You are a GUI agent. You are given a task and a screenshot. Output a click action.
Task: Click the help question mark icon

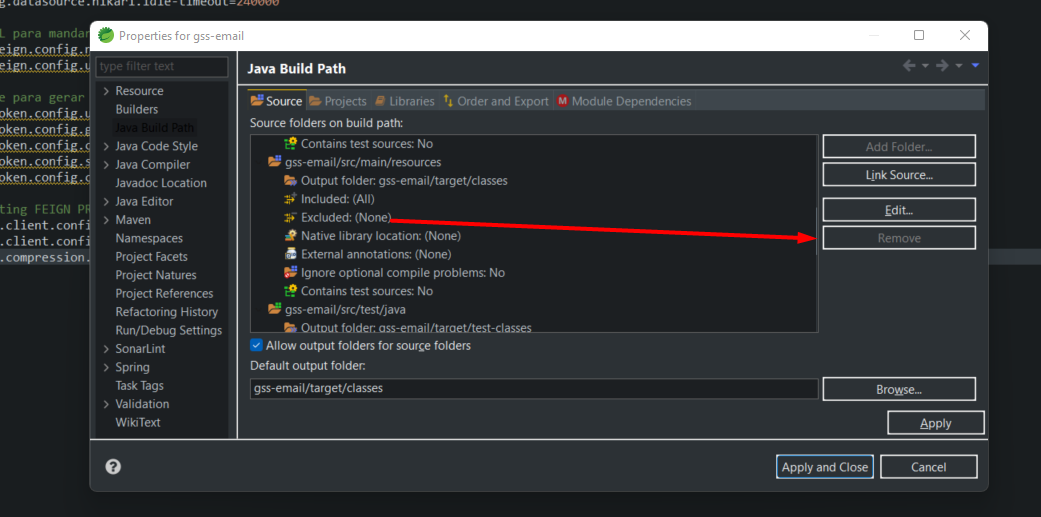pos(113,467)
